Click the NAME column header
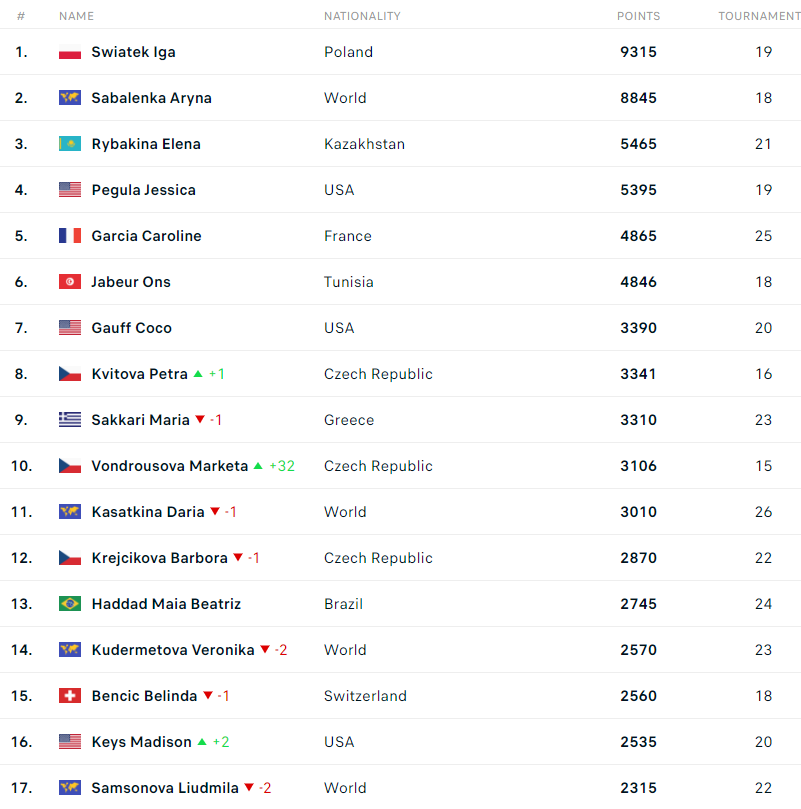This screenshot has width=801, height=809. (76, 16)
